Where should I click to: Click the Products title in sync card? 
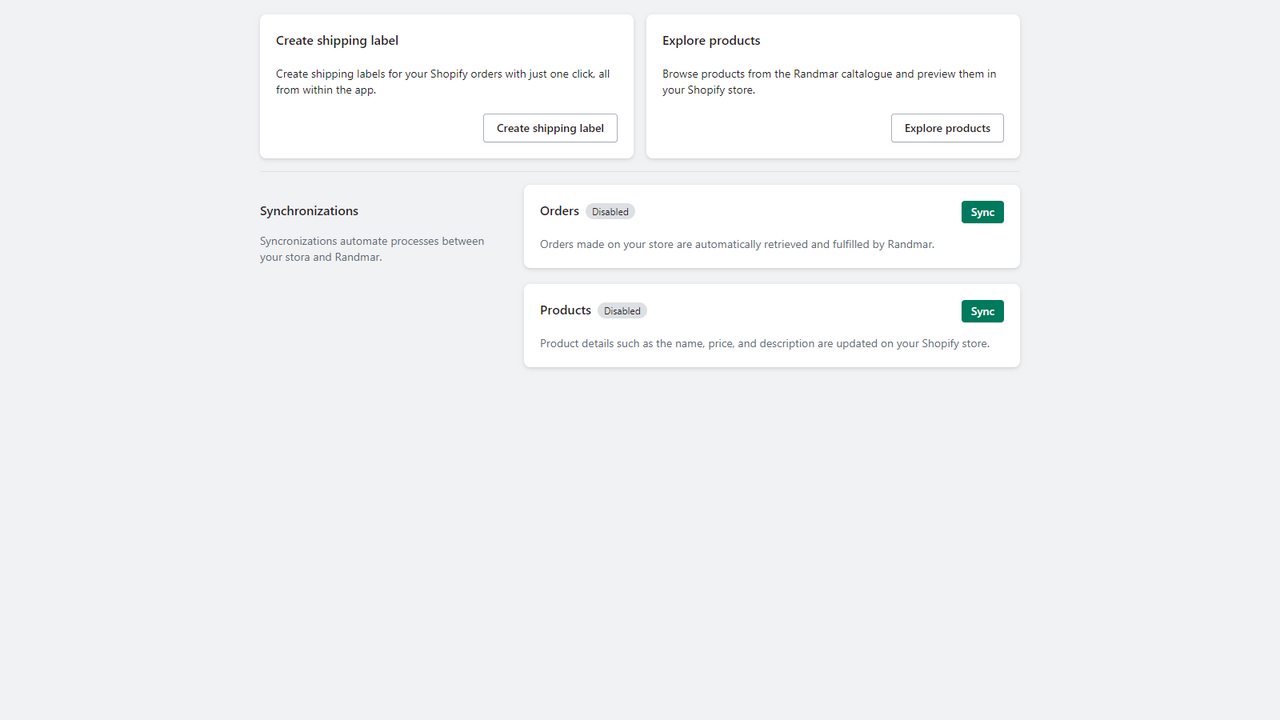(565, 310)
